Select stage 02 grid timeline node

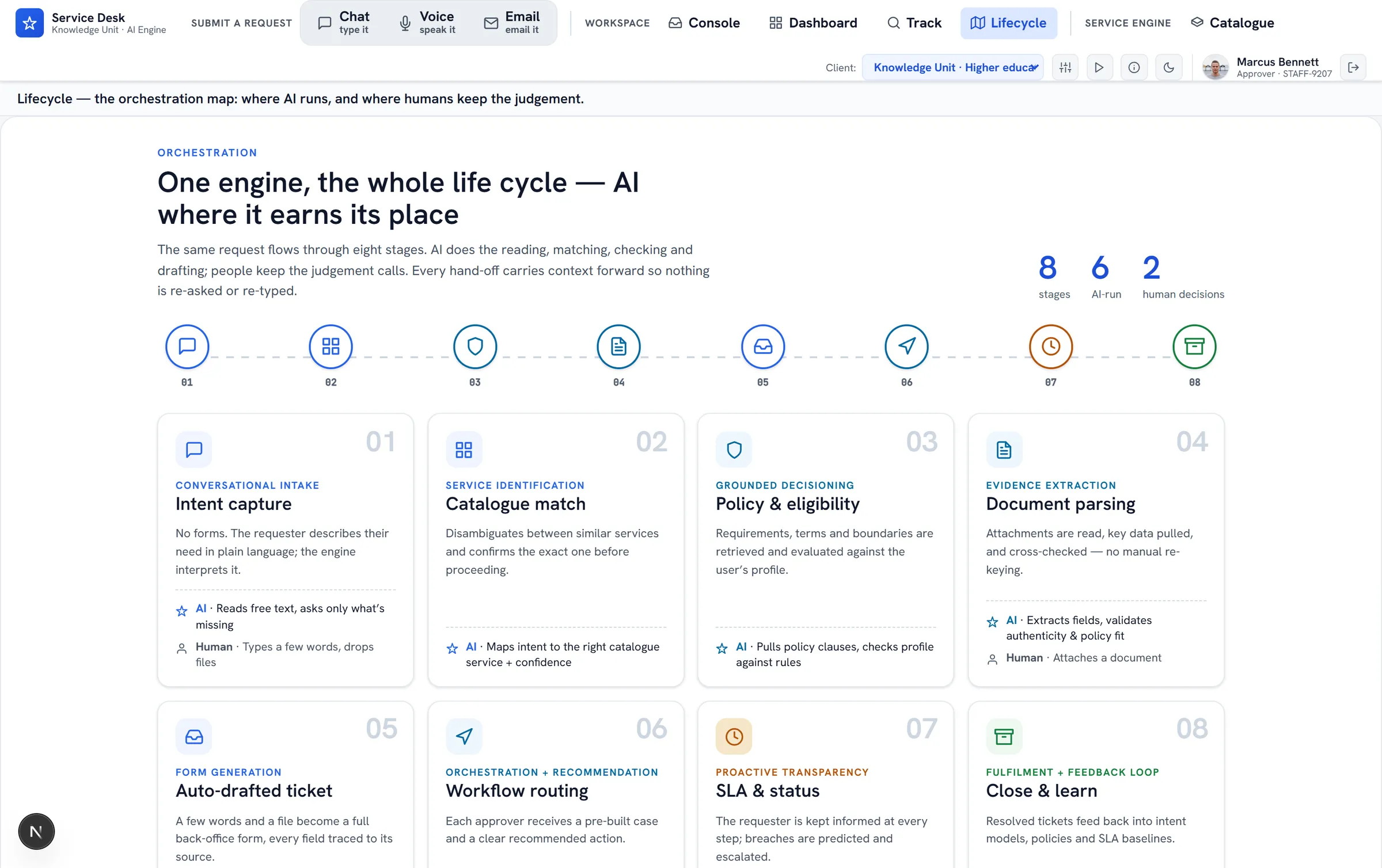[x=331, y=347]
